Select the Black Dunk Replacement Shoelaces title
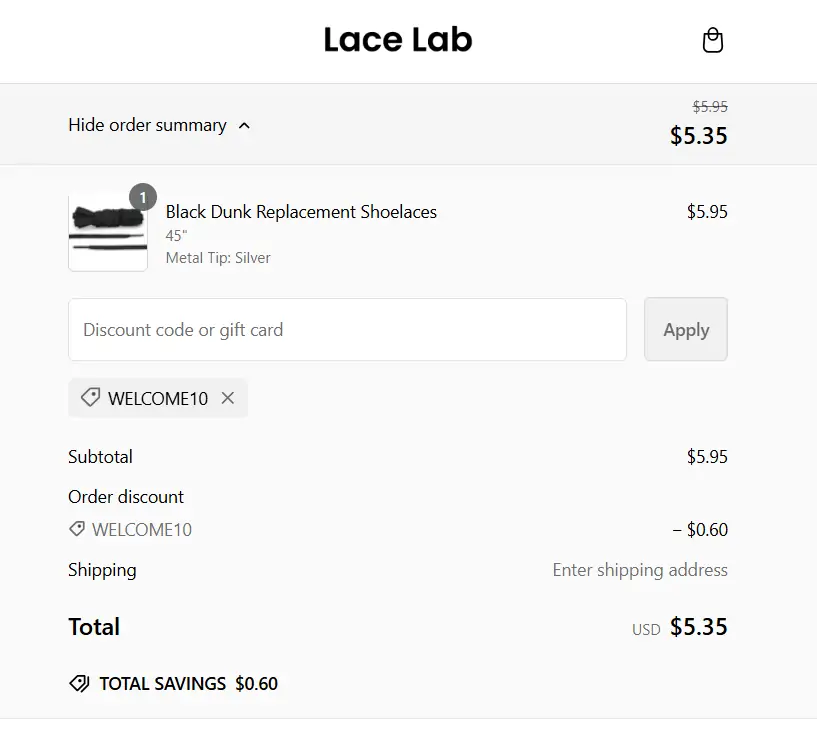Viewport: 817px width, 733px height. tap(301, 212)
